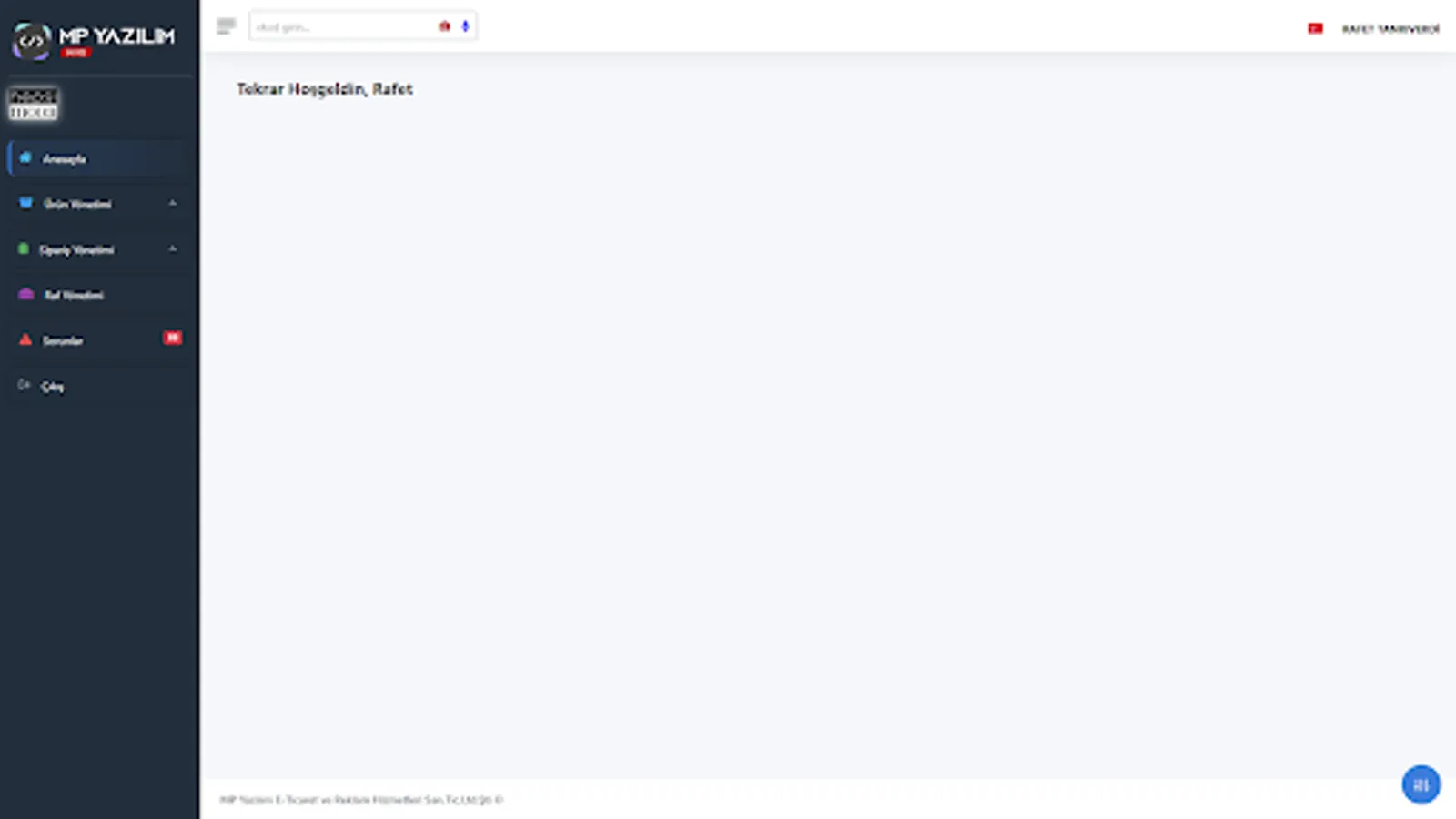Click the Ürün Yönetimi product icon
Screen dimensions: 1456x819
(25, 203)
